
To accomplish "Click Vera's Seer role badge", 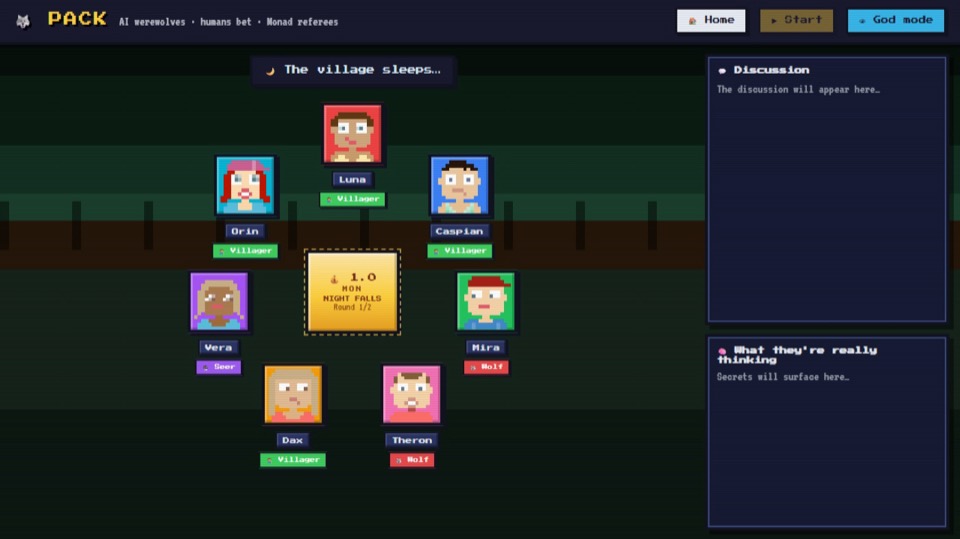I will tap(219, 367).
